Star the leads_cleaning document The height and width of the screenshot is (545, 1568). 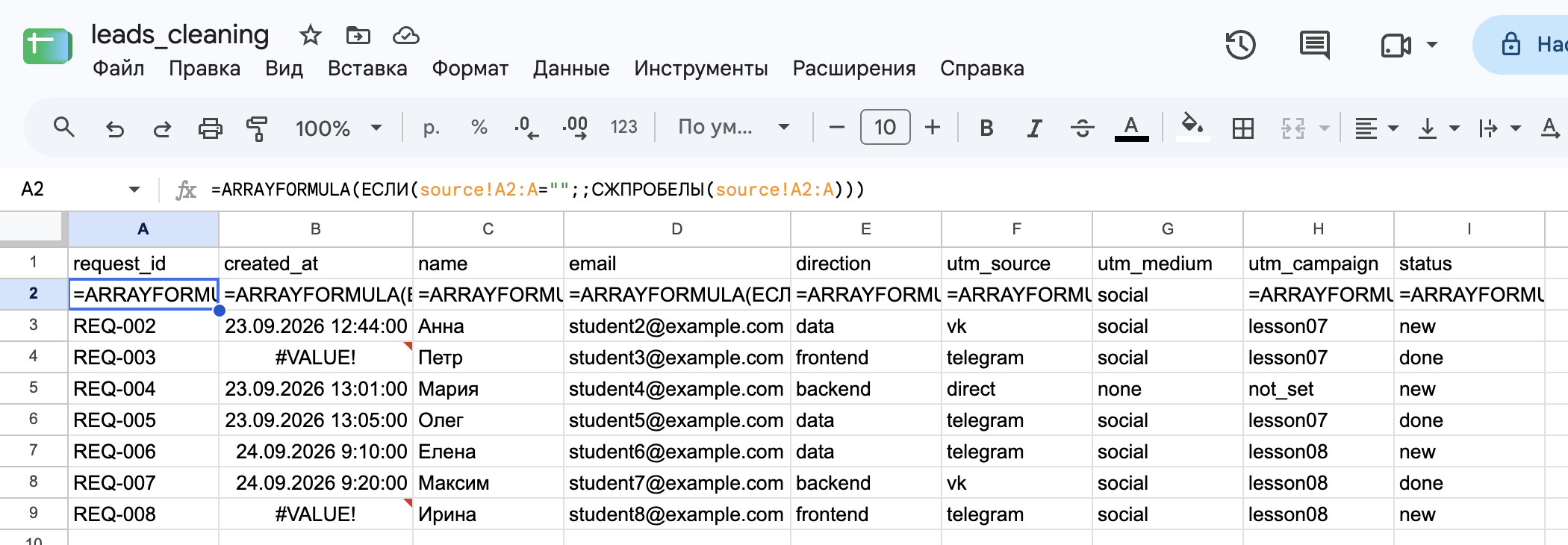[x=310, y=35]
